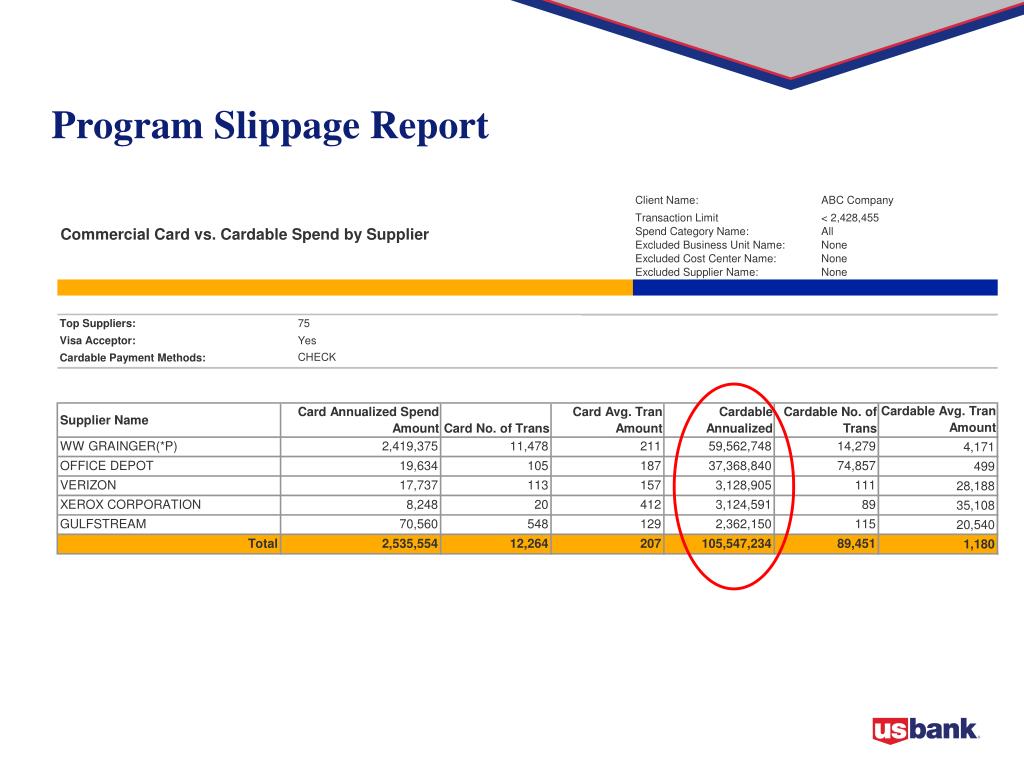Click the 'Commercial Card vs. Cardable Spend by Supplier' heading

244,234
